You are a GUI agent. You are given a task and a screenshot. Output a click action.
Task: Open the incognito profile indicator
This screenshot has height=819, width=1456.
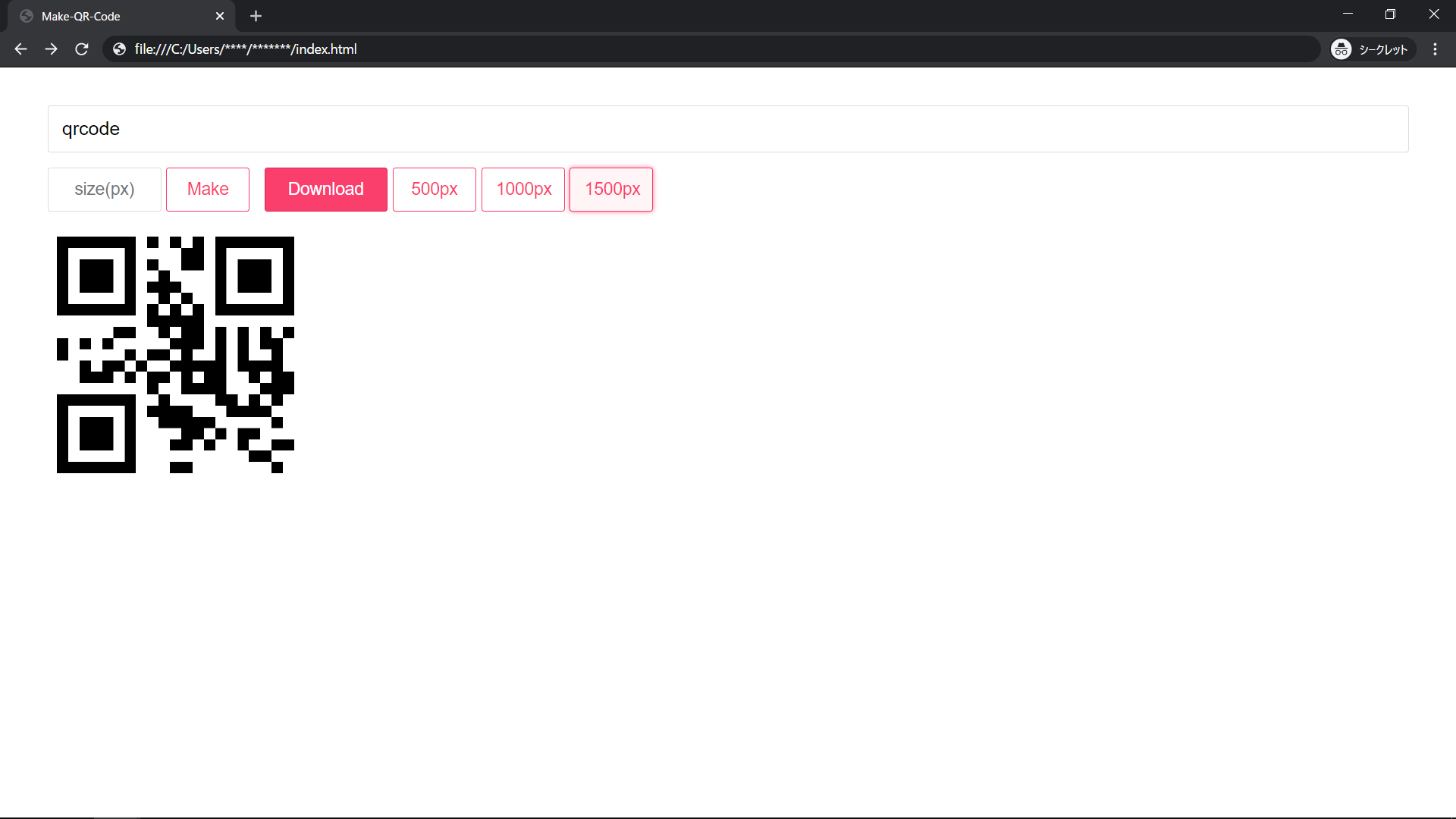pyautogui.click(x=1372, y=49)
